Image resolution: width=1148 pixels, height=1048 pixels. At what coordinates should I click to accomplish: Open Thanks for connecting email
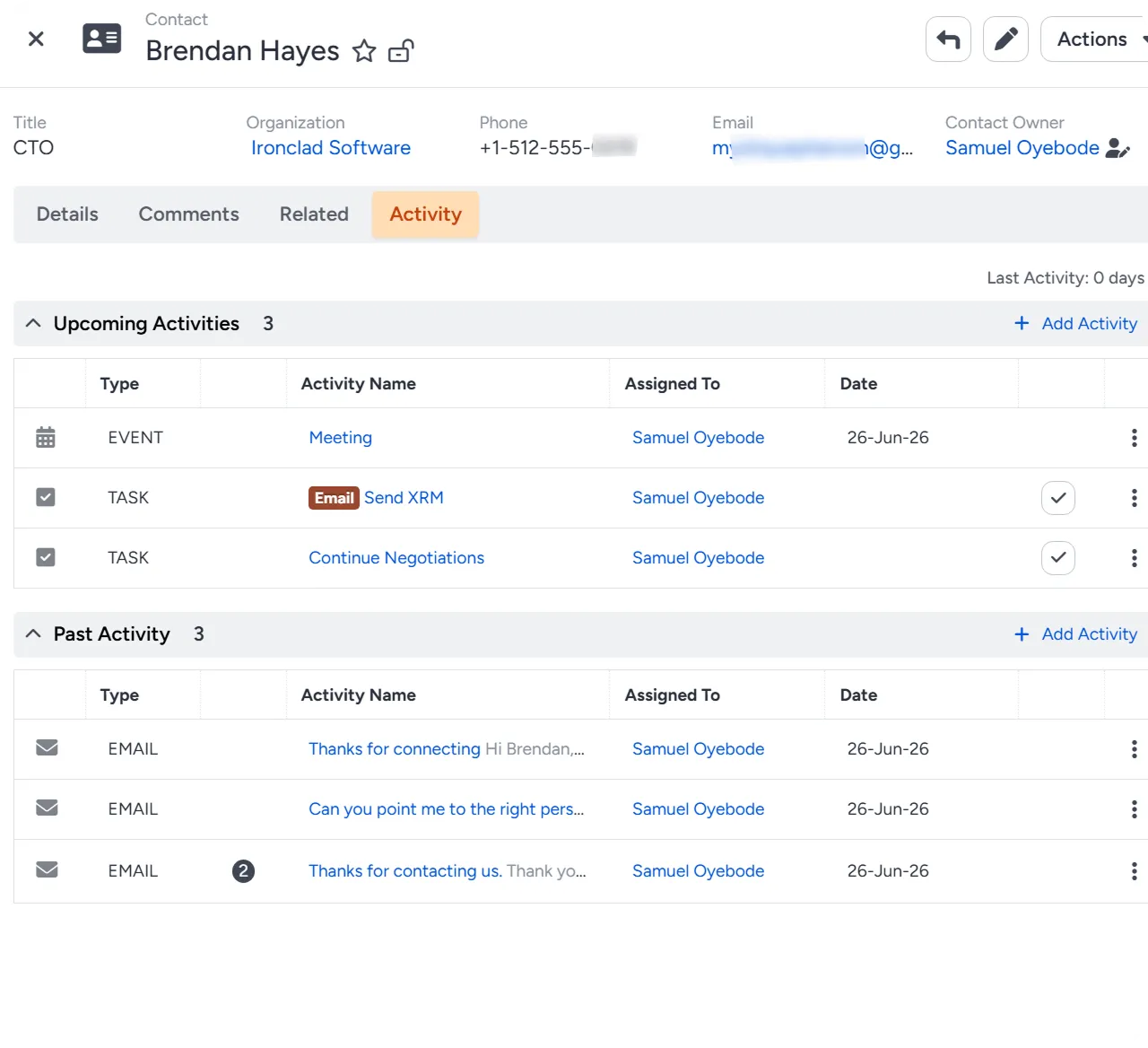point(395,749)
